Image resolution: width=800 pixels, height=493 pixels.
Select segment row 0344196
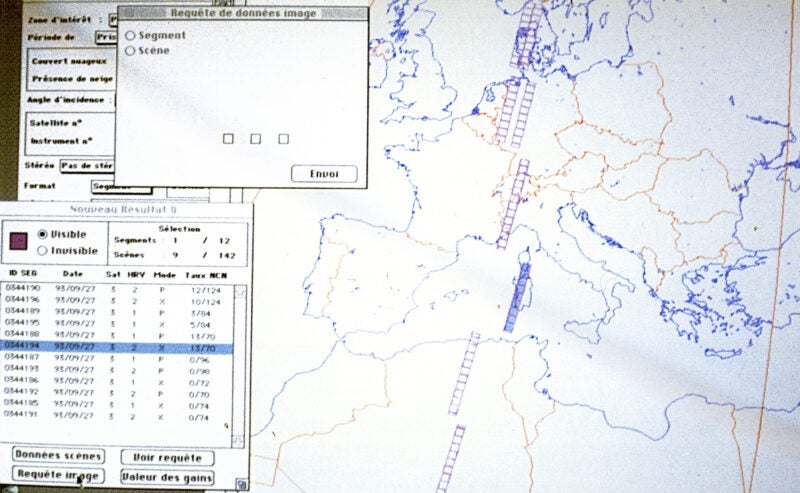coord(116,301)
